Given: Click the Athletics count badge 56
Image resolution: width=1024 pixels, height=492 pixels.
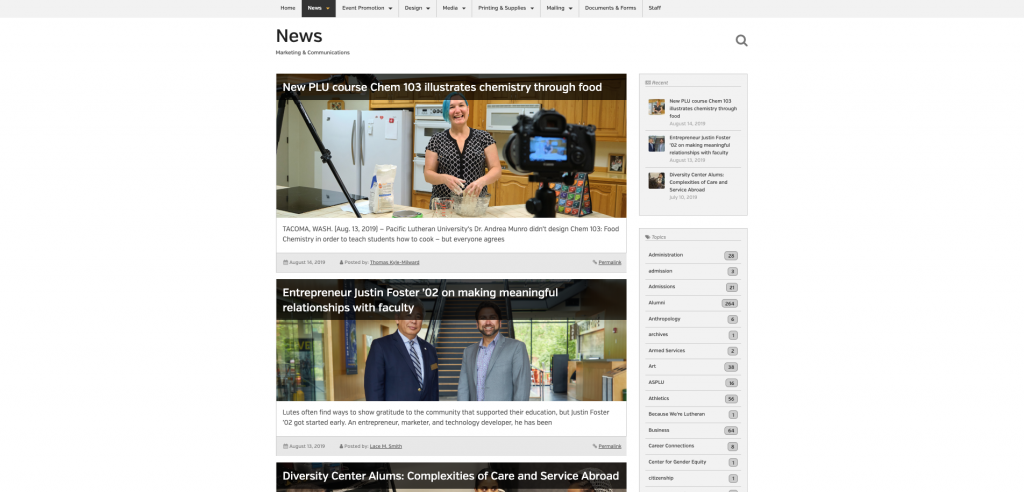Looking at the screenshot, I should [731, 399].
